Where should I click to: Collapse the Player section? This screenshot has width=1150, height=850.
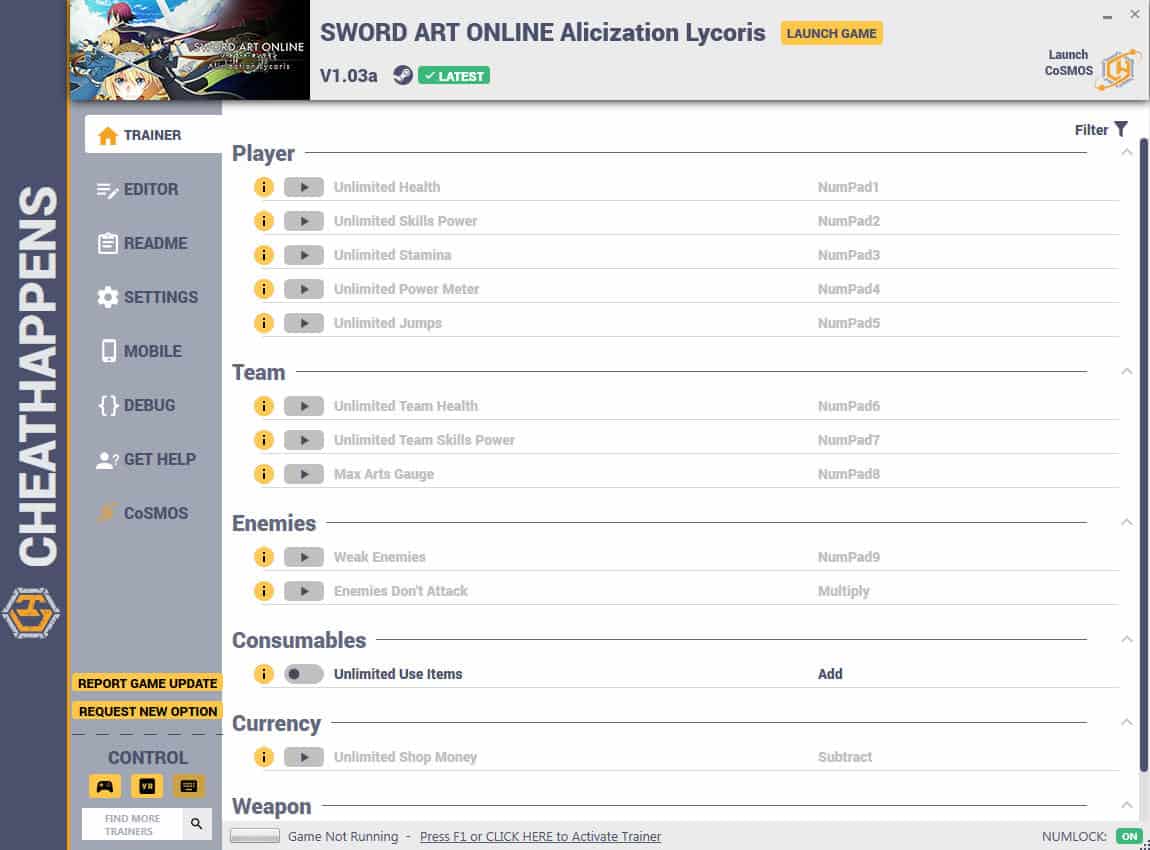(x=1127, y=153)
